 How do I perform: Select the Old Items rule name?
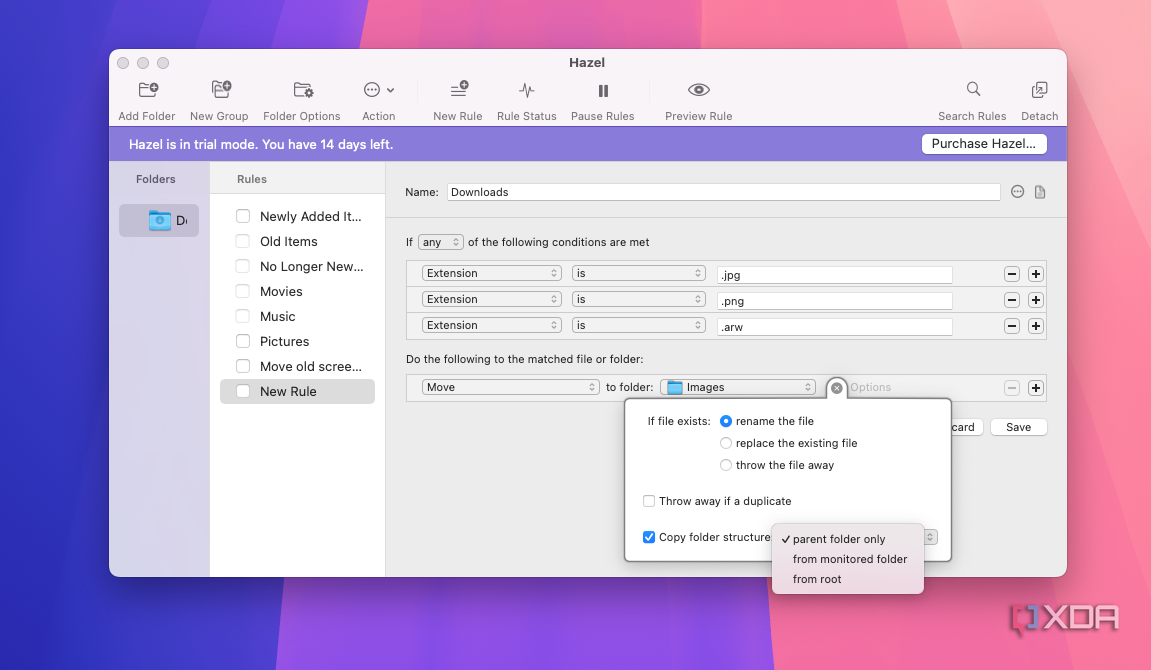[288, 241]
